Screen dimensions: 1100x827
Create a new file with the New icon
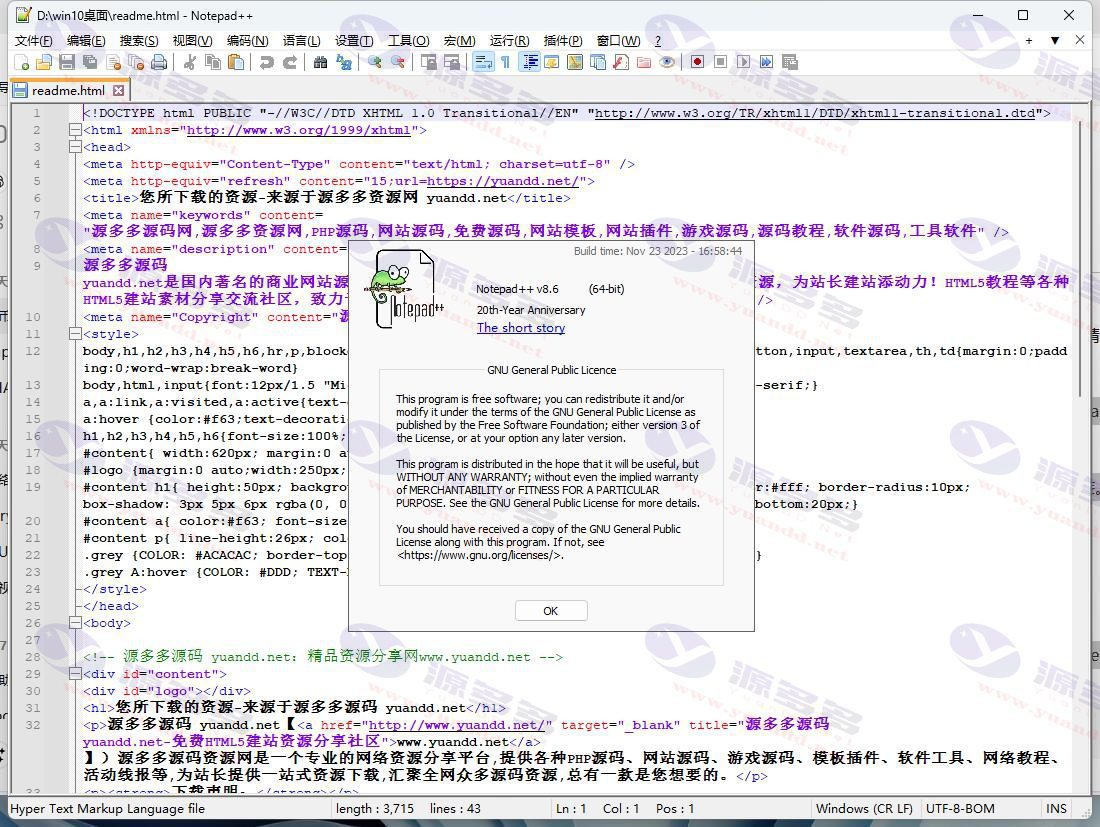coord(22,62)
